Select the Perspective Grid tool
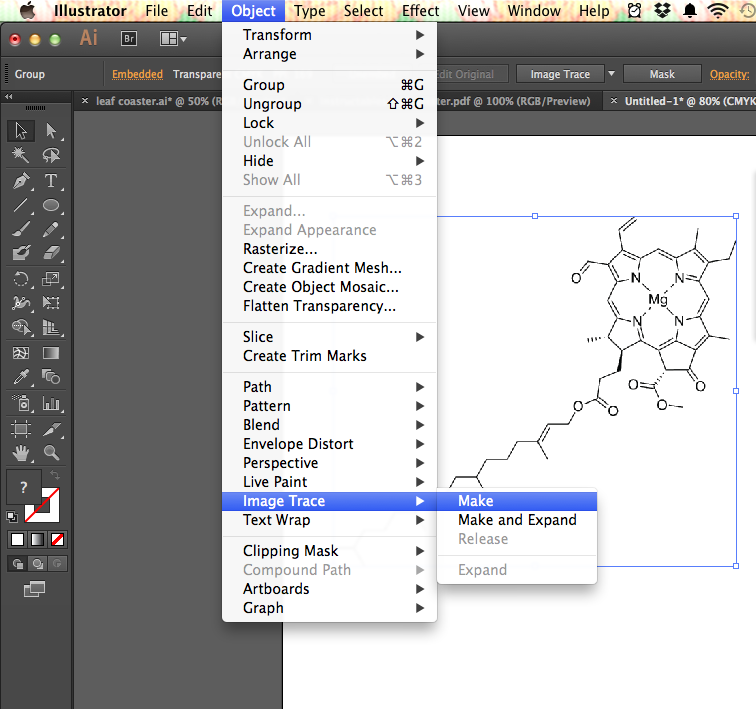Screen dimensions: 756x709 (x=51, y=327)
